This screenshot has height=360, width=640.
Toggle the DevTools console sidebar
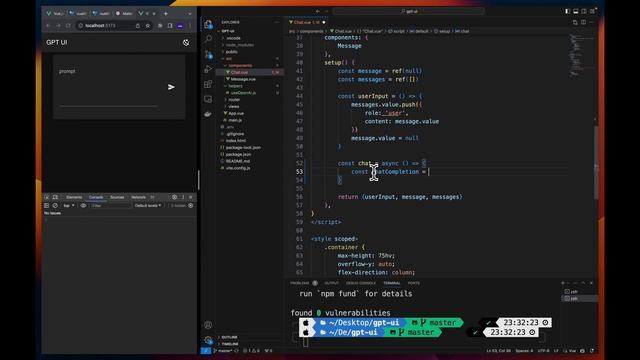tap(47, 206)
